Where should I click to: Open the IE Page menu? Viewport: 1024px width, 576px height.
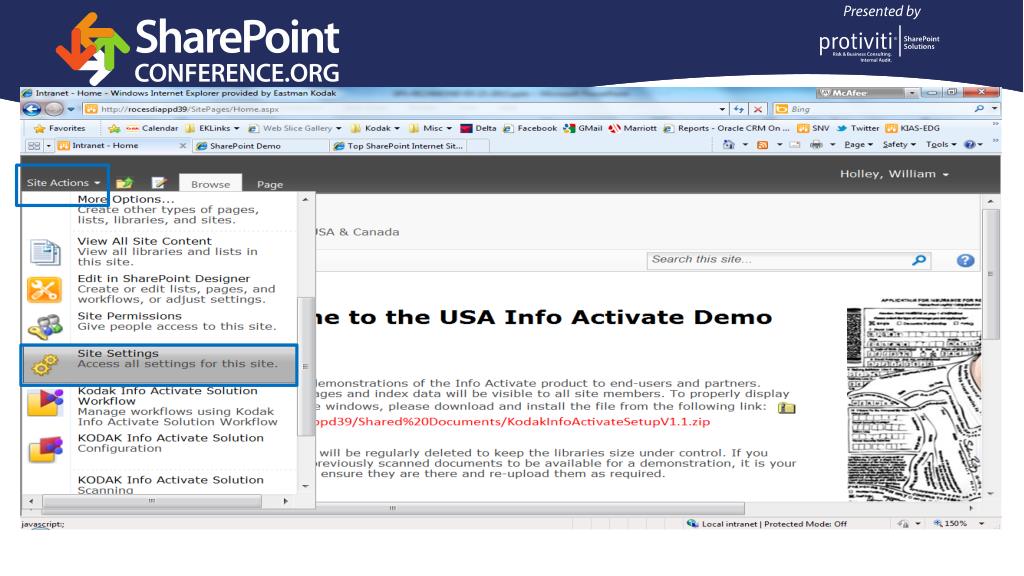(858, 144)
